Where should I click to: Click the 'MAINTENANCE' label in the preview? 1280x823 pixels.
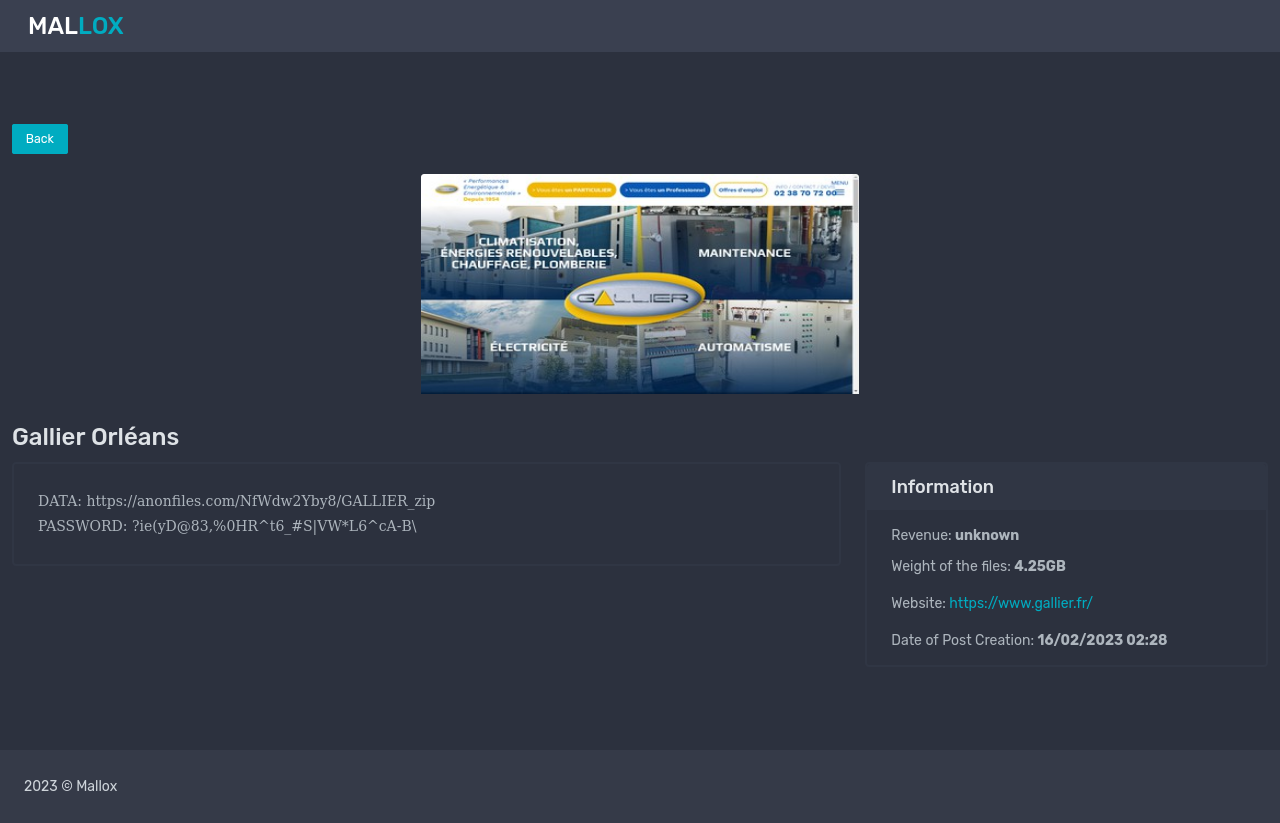coord(744,253)
